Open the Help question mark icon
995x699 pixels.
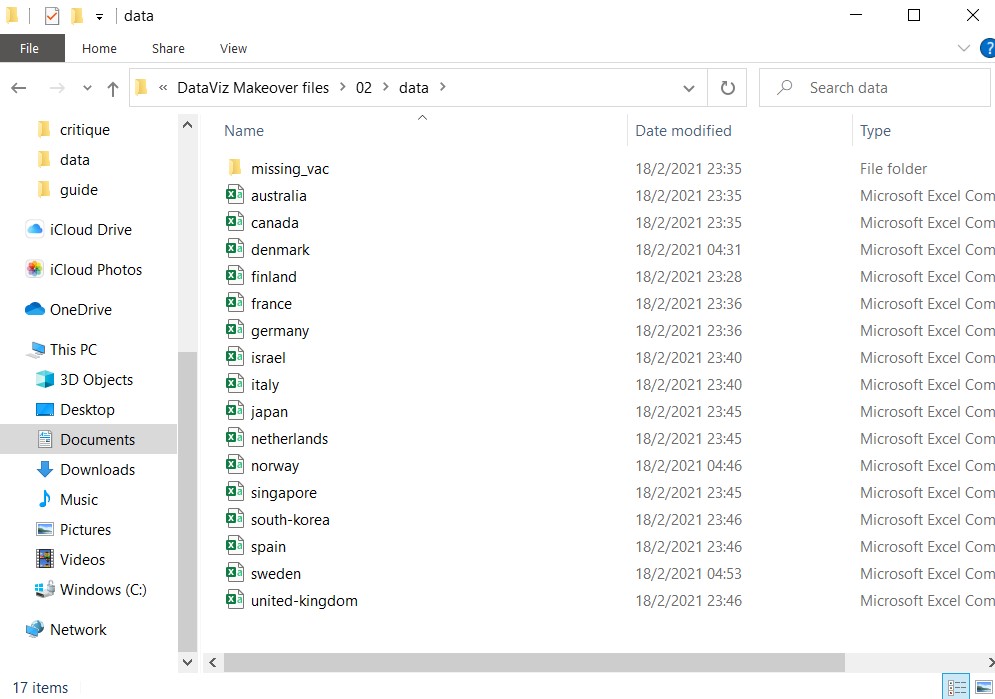click(987, 48)
